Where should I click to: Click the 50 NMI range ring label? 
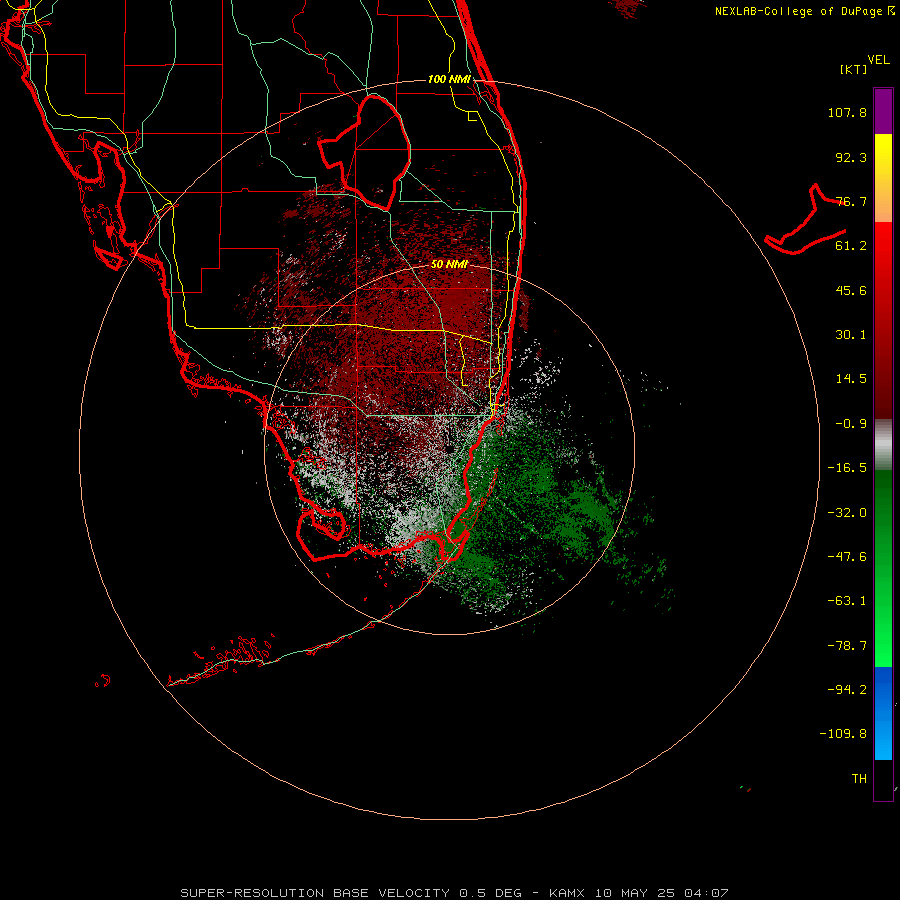449,265
